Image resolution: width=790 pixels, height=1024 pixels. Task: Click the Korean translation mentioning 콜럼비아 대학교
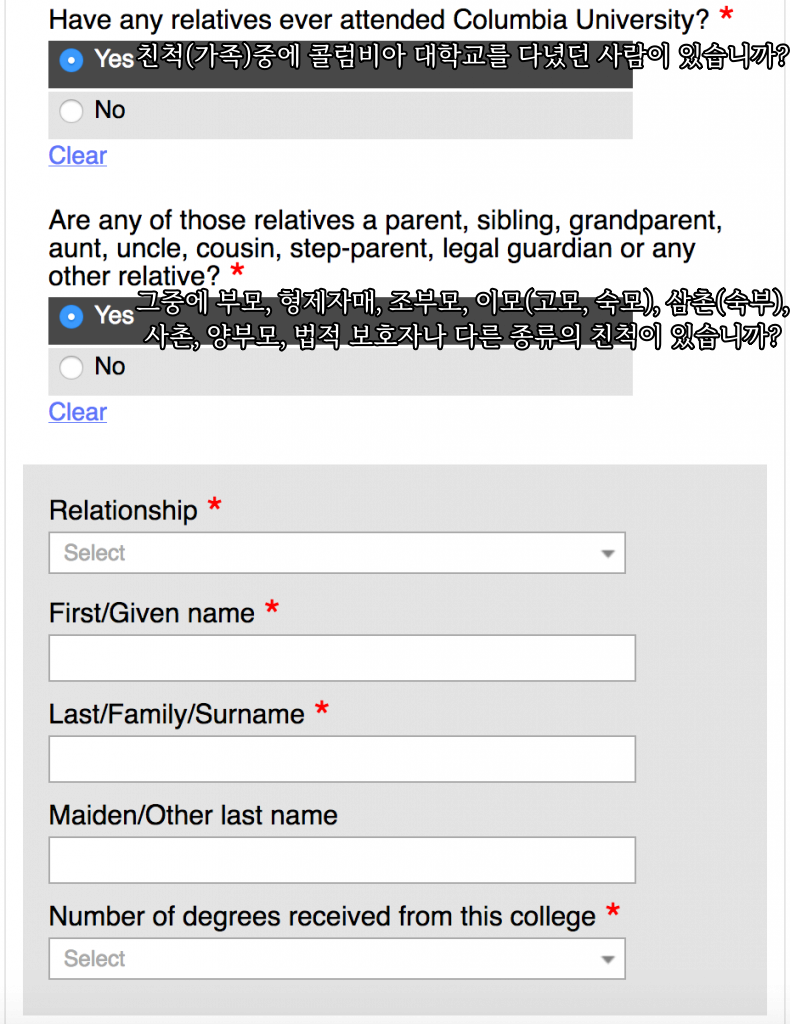(460, 59)
